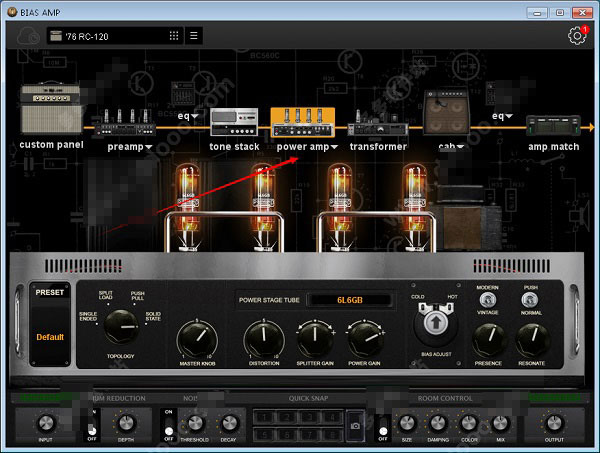The height and width of the screenshot is (453, 600).
Task: Select the tone stack module
Action: click(234, 122)
